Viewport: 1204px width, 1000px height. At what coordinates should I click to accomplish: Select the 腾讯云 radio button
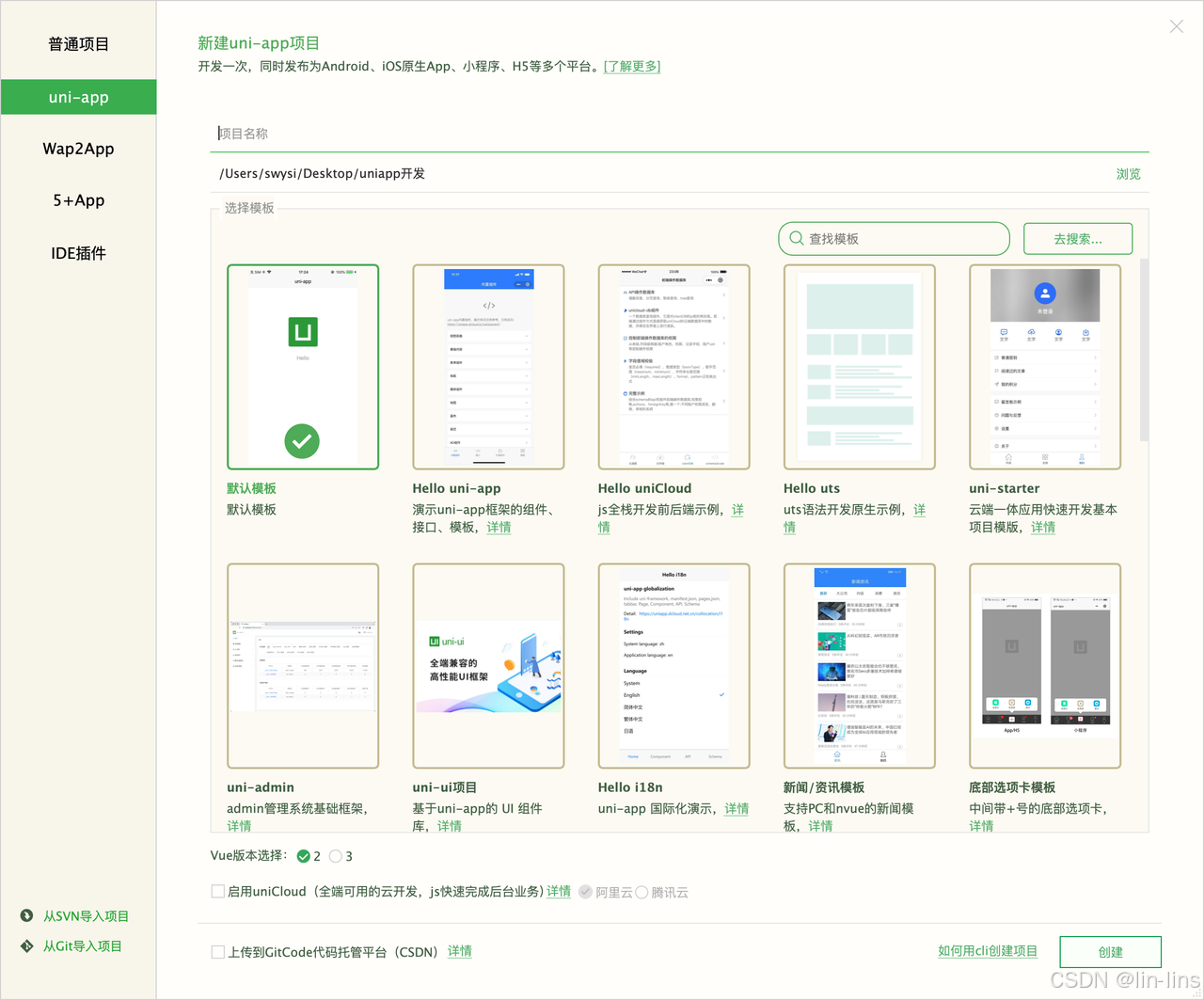(x=642, y=892)
